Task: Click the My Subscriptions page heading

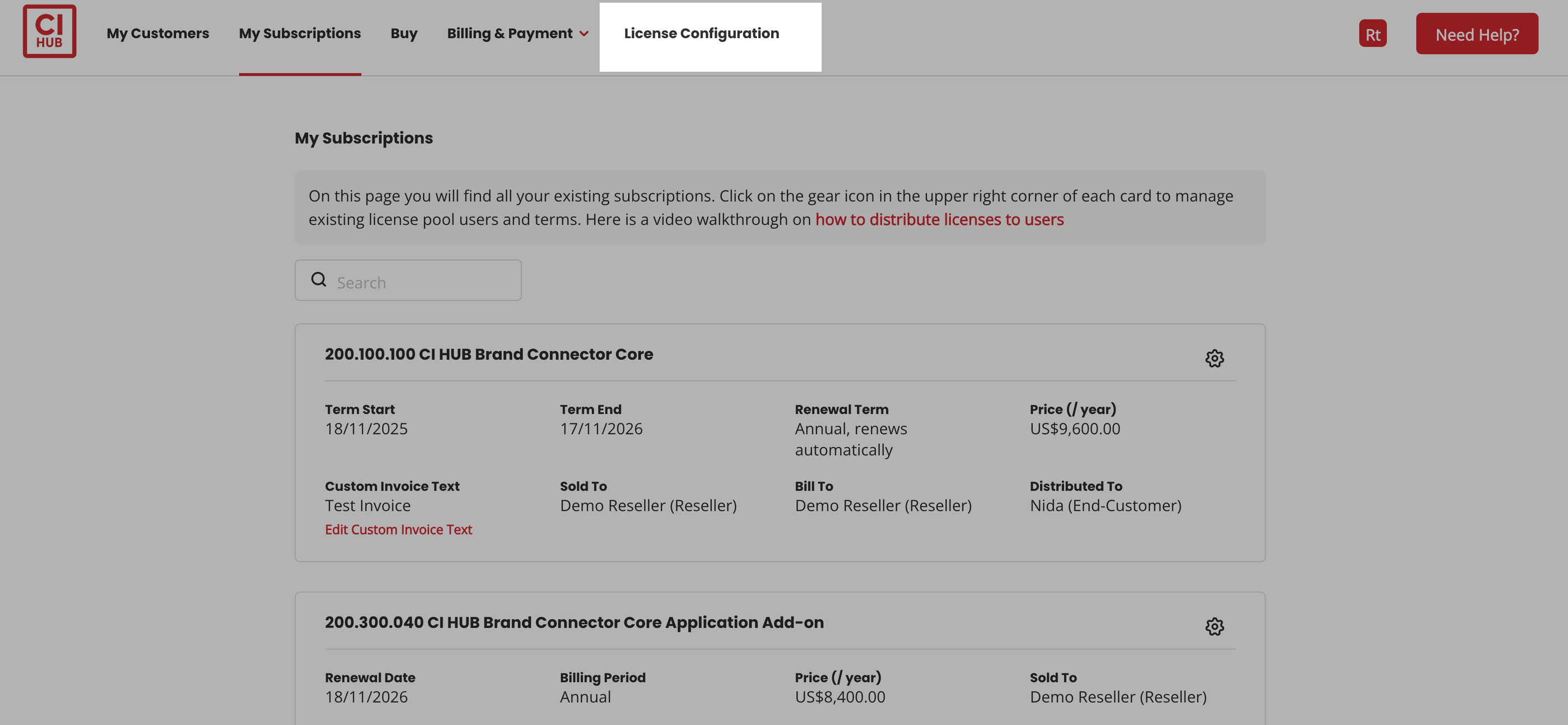Action: pos(363,138)
